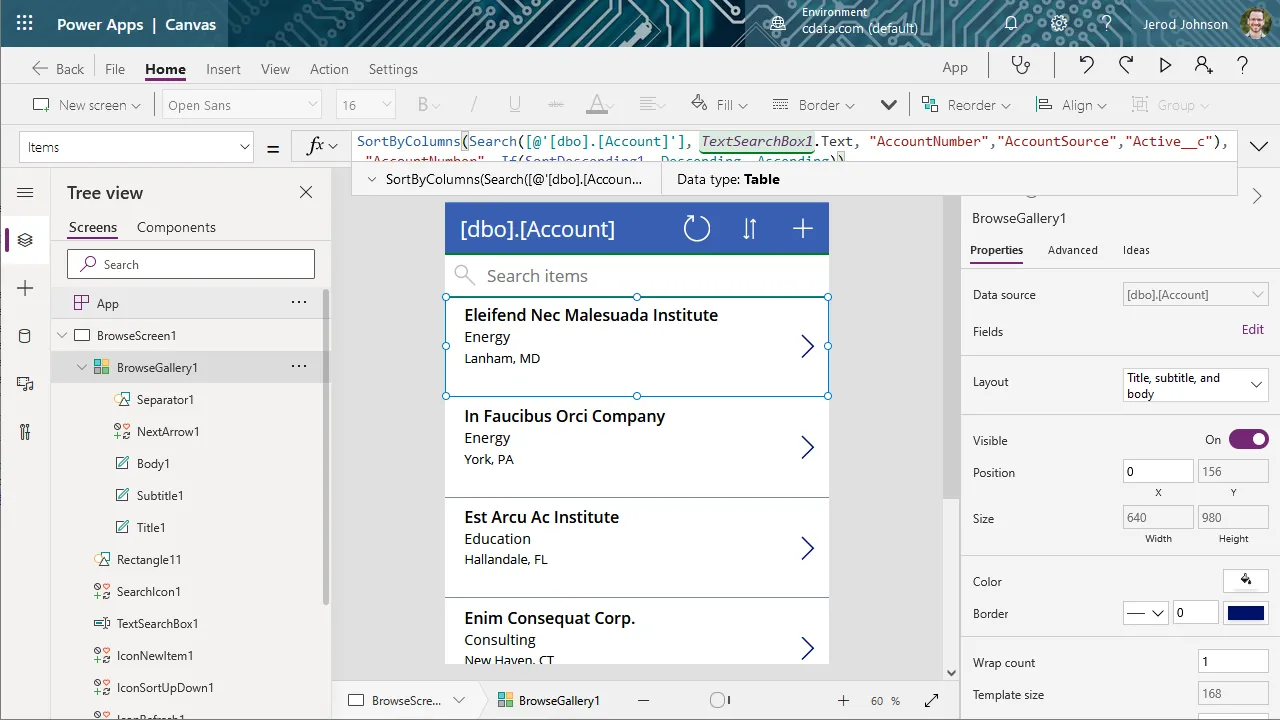Open the Open Sans font dropdown
1280x720 pixels.
[x=241, y=104]
